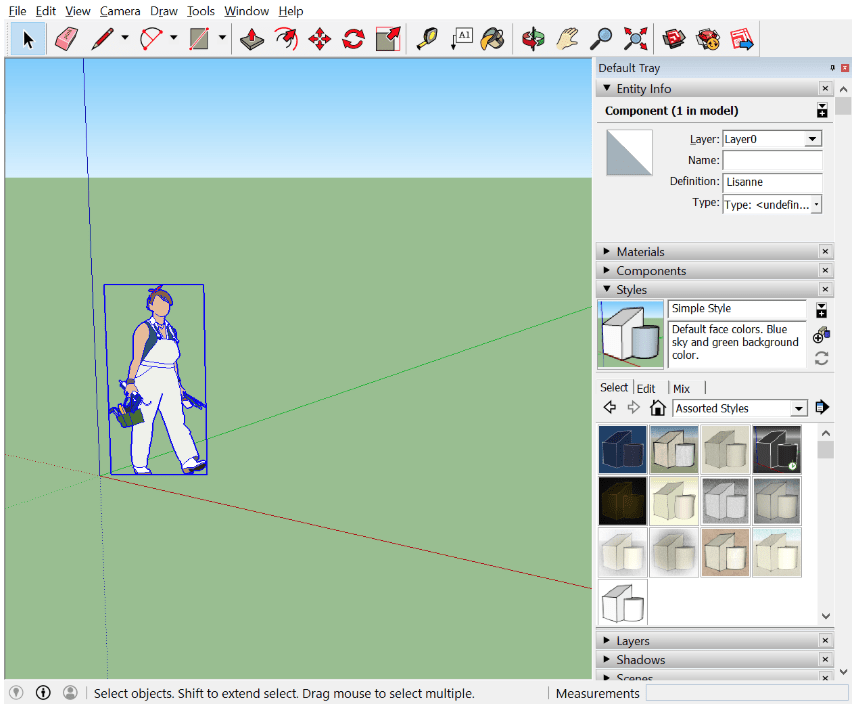This screenshot has height=704, width=853.
Task: Switch to the Mix tab in Styles
Action: coord(681,388)
